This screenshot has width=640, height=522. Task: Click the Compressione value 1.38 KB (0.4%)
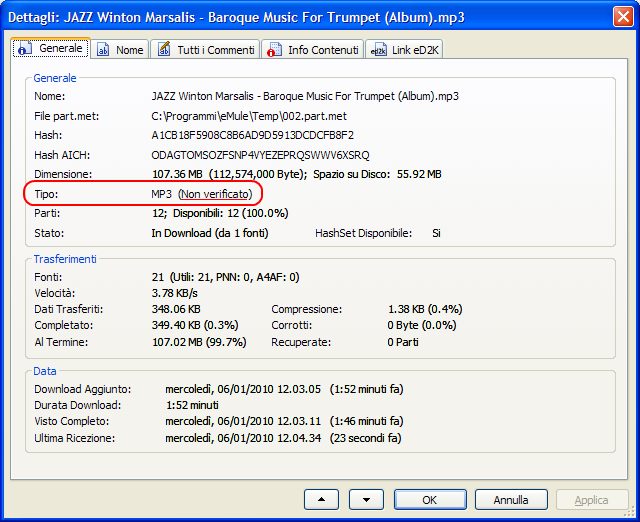coord(425,309)
